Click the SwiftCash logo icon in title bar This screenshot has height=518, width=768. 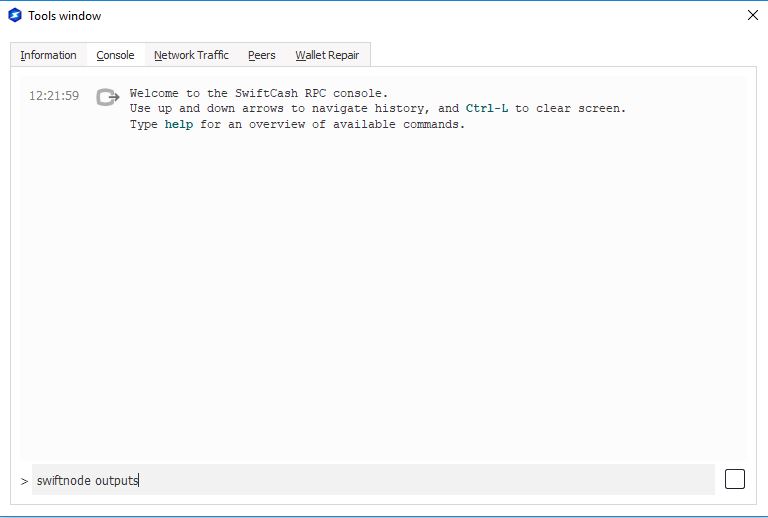15,15
